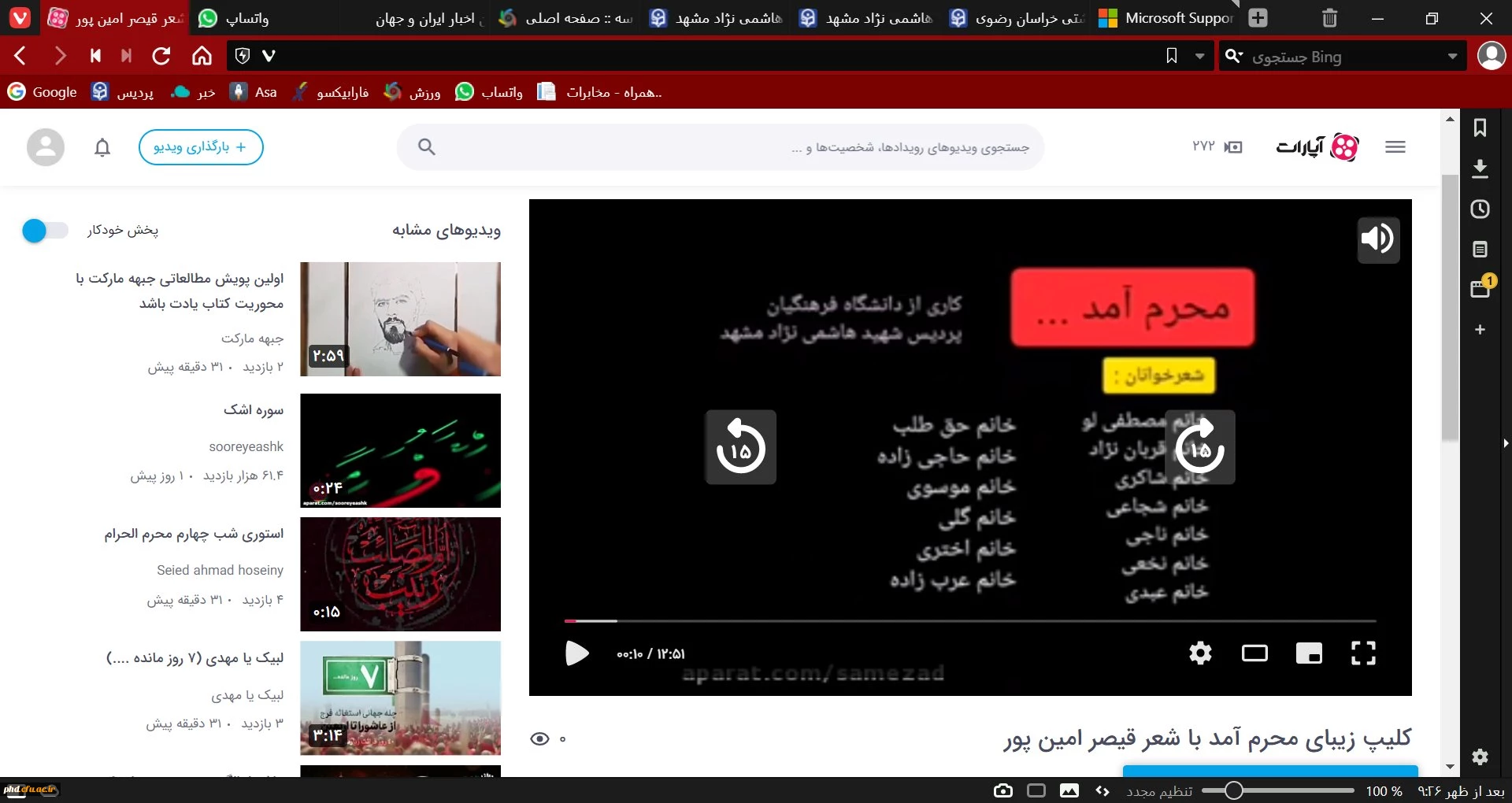Toggle the autoplay switch off
Image resolution: width=1512 pixels, height=803 pixels.
pyautogui.click(x=44, y=231)
